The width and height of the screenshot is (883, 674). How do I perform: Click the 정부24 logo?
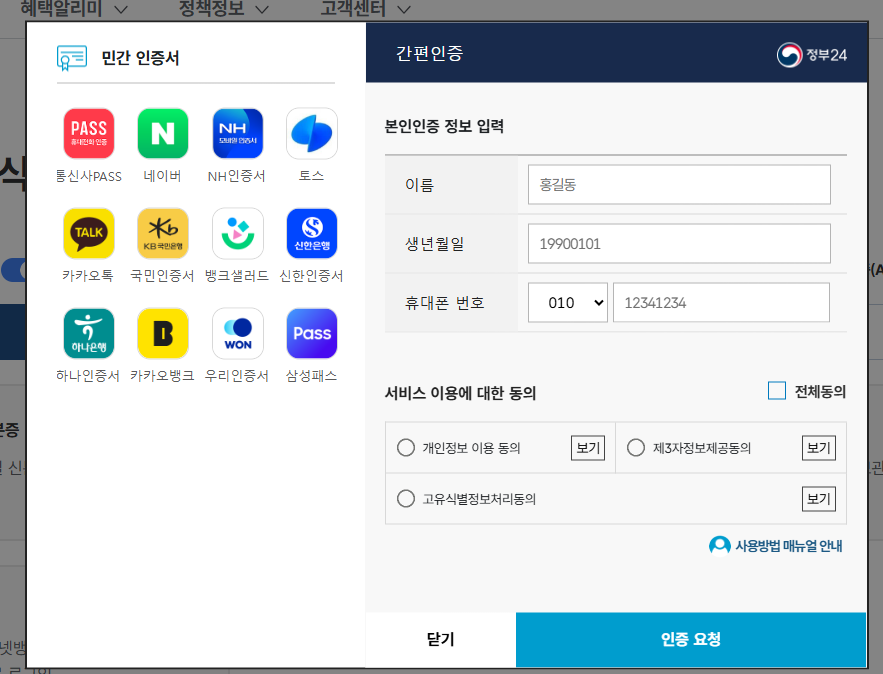pos(811,55)
